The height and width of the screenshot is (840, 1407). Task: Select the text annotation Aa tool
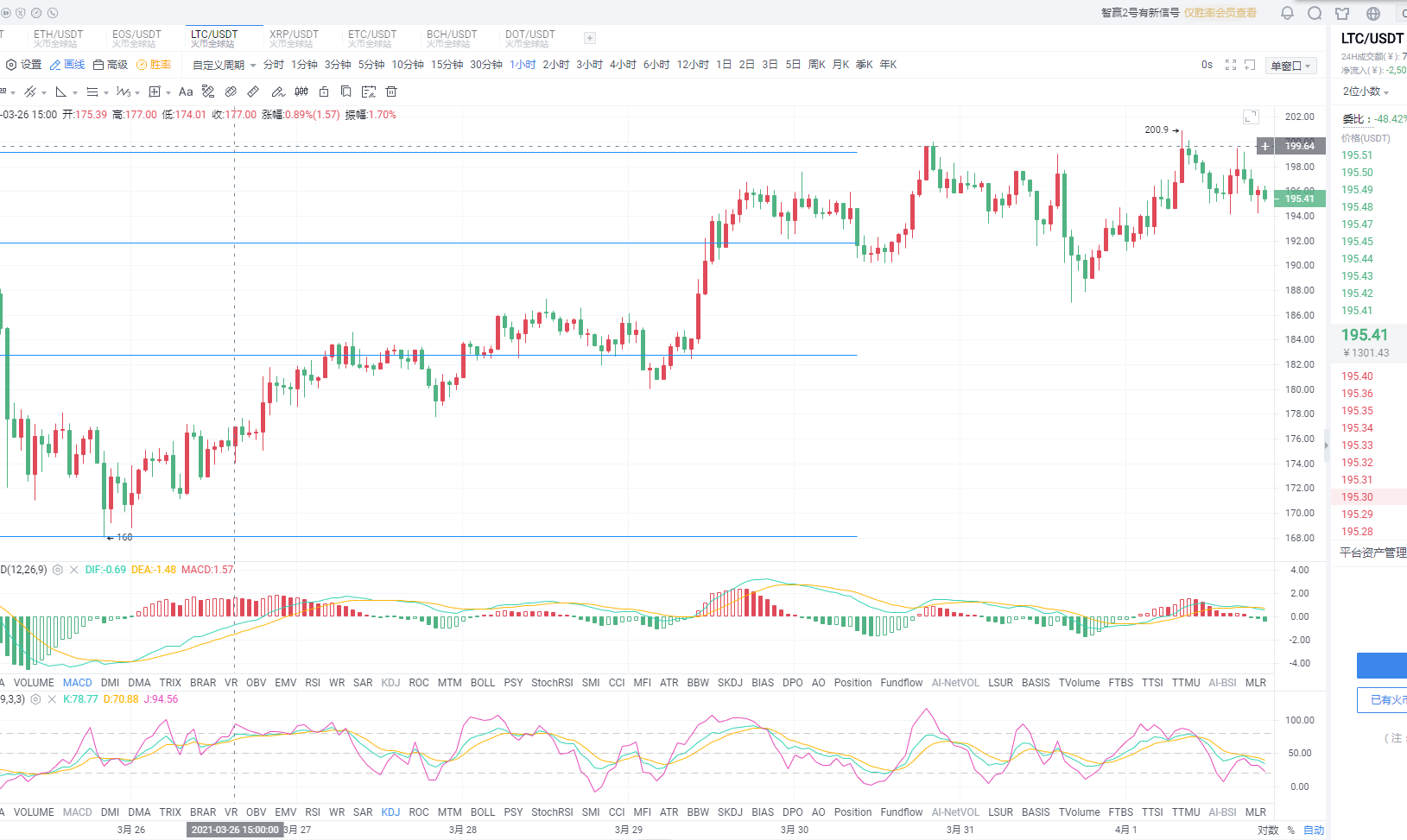coord(186,92)
